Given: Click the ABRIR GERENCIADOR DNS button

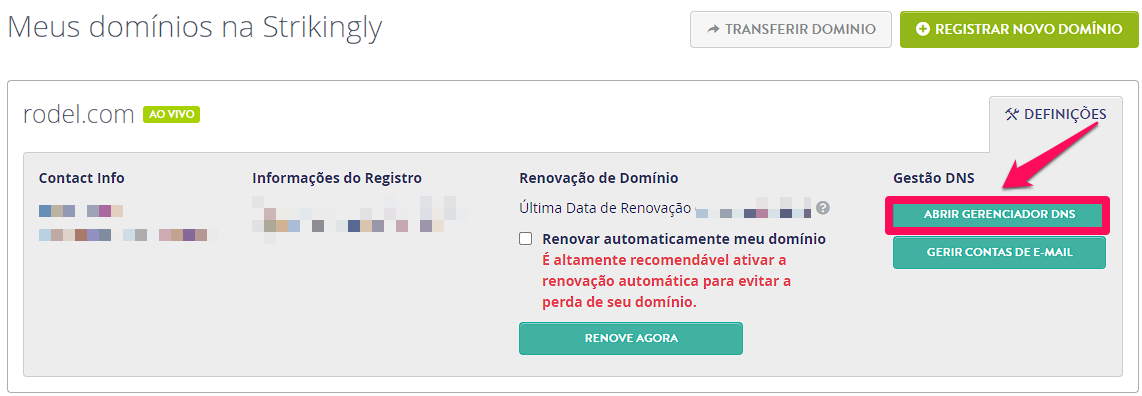Looking at the screenshot, I should 999,214.
